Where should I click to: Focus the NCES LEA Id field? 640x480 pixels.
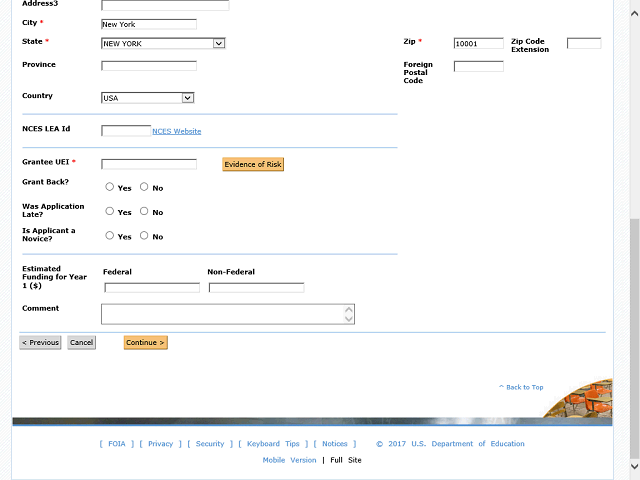[x=126, y=131]
